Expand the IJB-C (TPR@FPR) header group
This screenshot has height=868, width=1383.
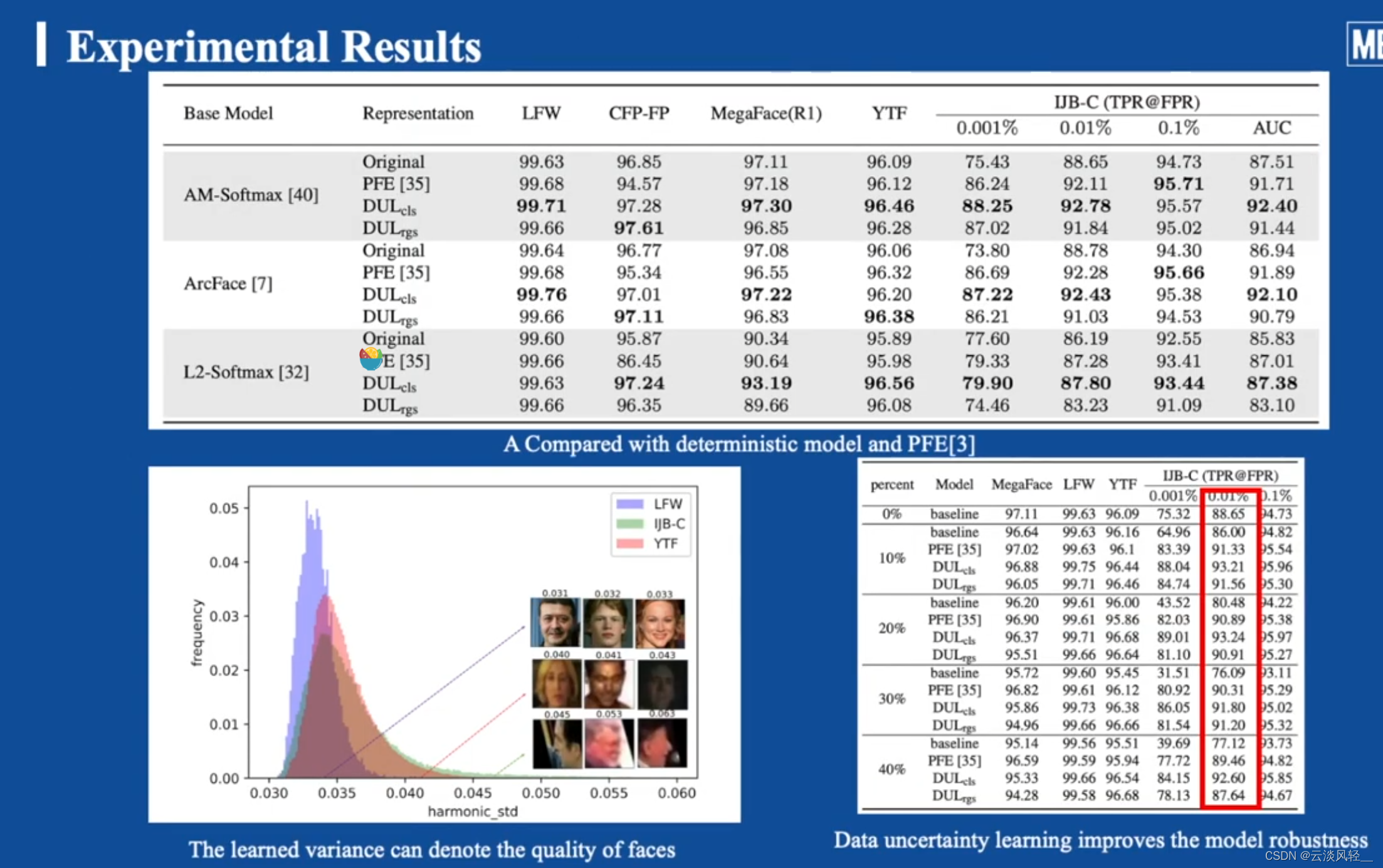coord(1127,102)
